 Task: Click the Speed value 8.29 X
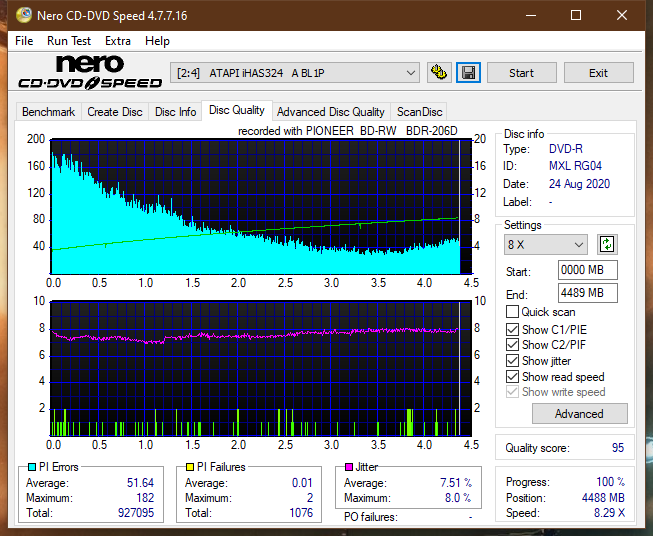[609, 513]
